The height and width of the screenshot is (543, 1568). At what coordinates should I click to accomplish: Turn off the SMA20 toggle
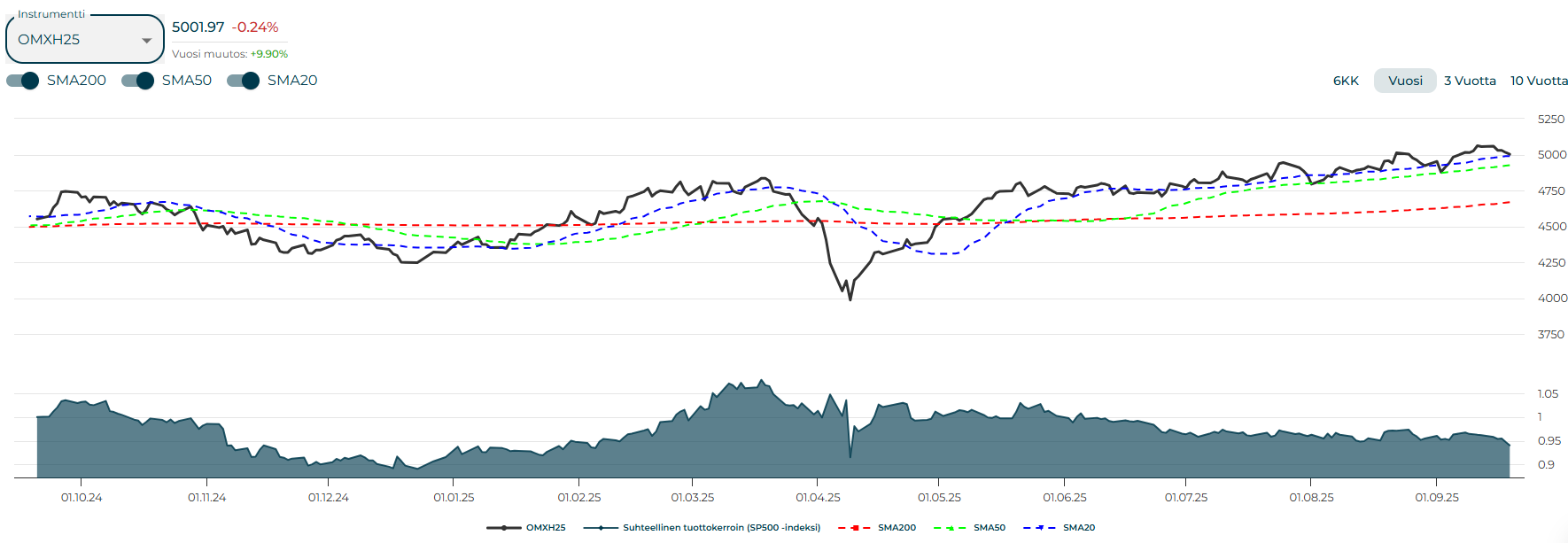244,81
